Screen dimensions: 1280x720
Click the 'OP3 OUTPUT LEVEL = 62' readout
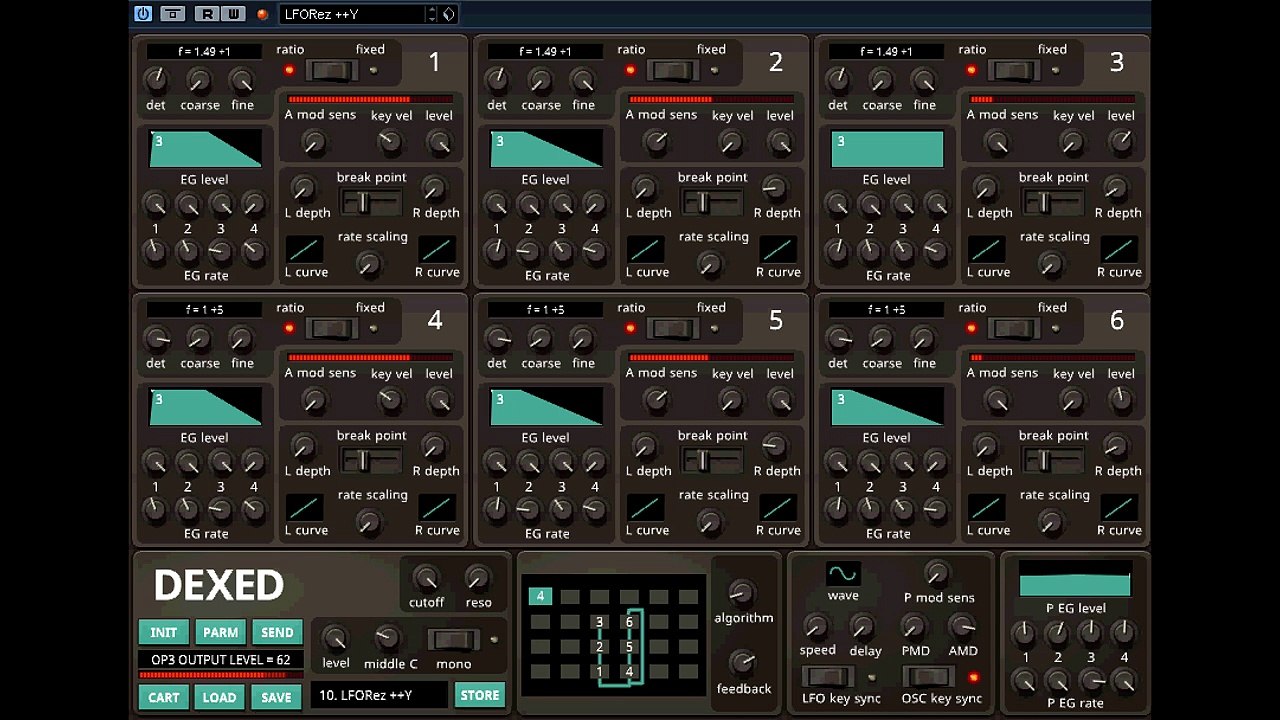pyautogui.click(x=221, y=660)
